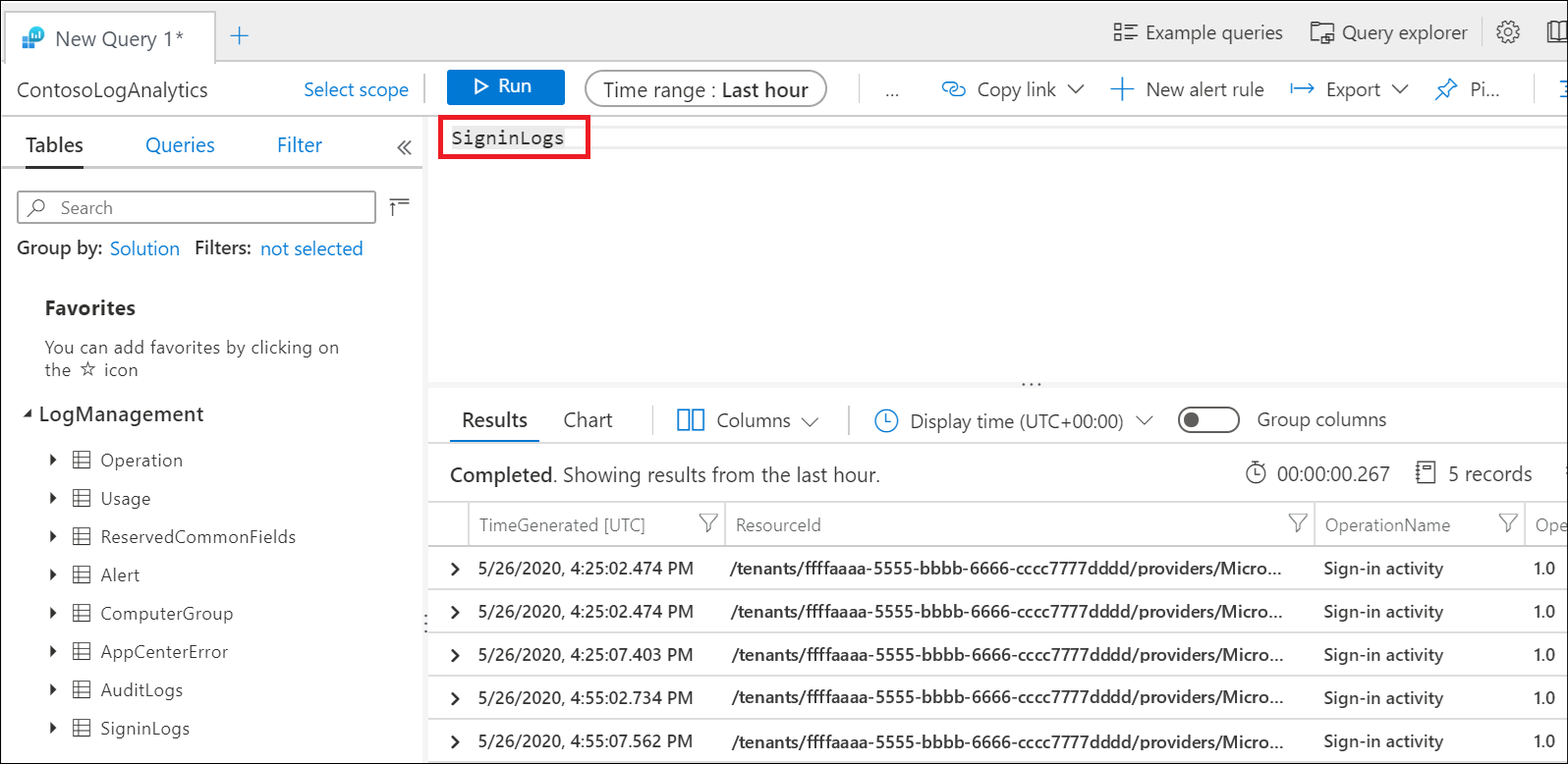Click the table icon for AppCenterError

[x=83, y=652]
